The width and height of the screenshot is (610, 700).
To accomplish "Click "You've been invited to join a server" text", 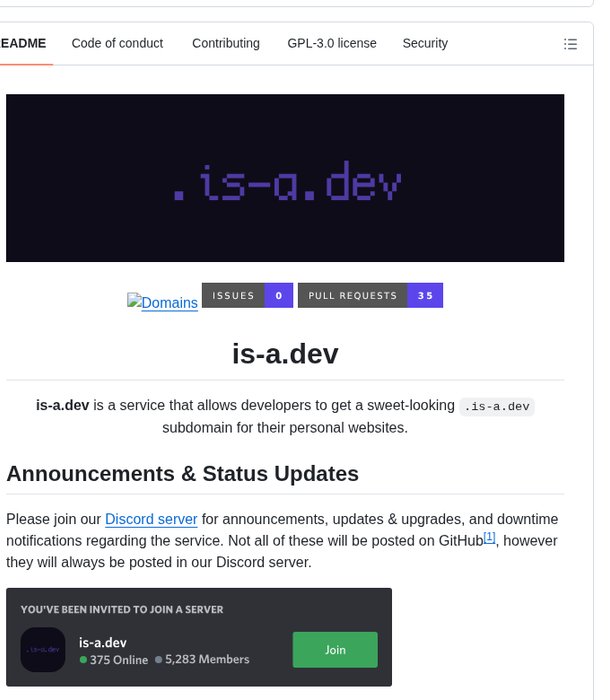I will point(122,609).
